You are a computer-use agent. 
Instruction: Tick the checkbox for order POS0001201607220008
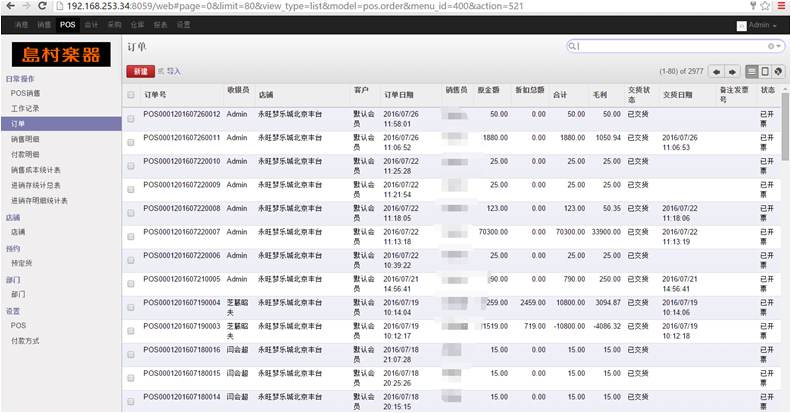click(x=131, y=213)
